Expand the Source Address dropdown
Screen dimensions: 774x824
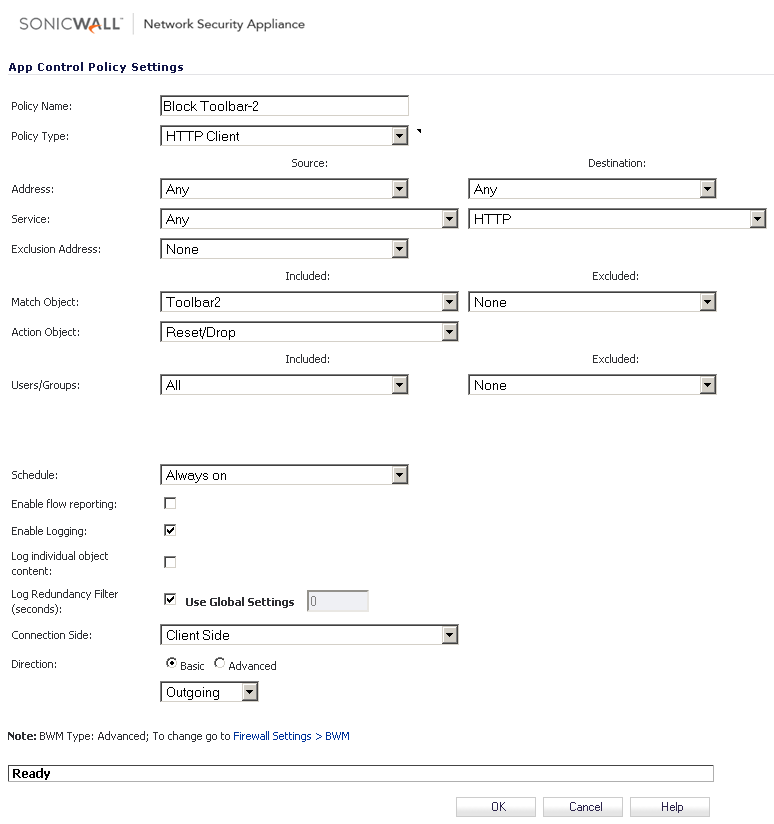(x=284, y=189)
